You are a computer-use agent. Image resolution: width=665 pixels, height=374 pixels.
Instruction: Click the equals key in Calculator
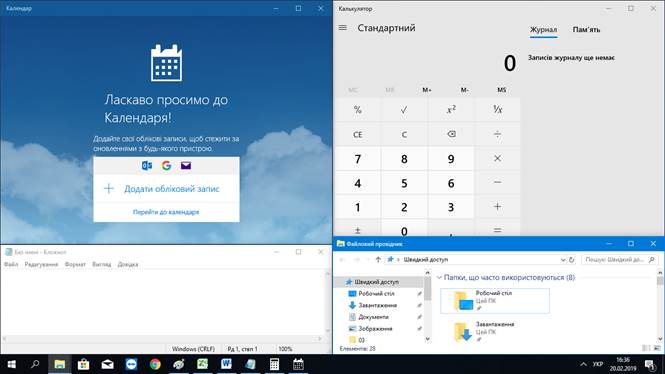pos(497,229)
